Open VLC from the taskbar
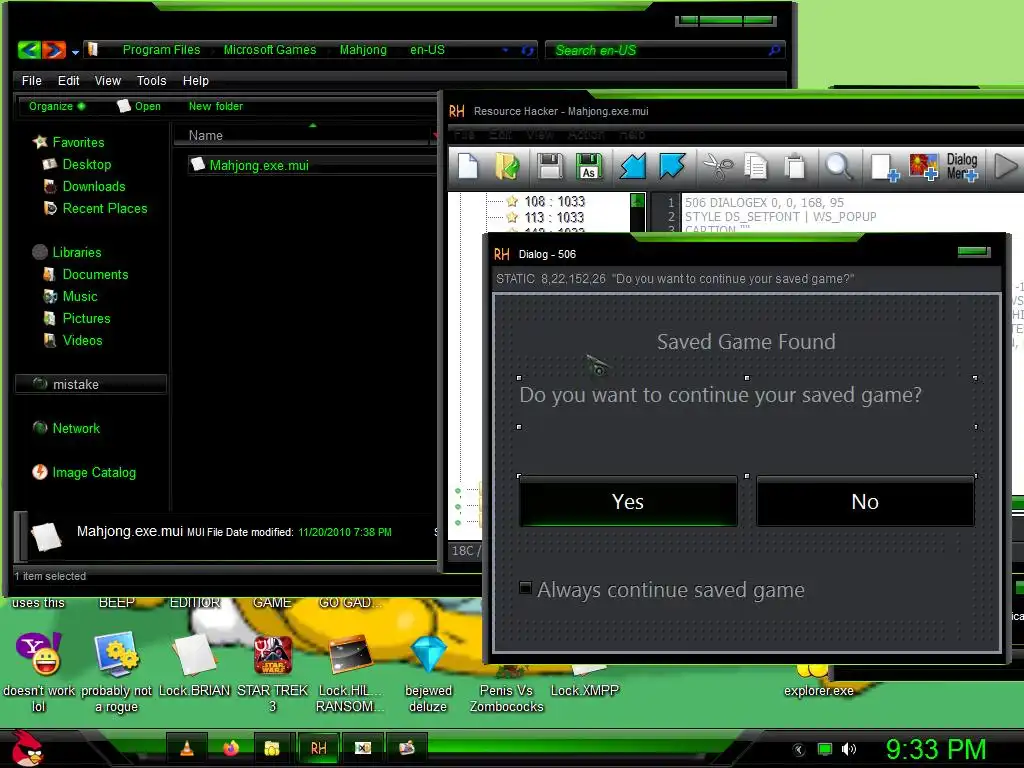This screenshot has width=1024, height=768. tap(187, 748)
